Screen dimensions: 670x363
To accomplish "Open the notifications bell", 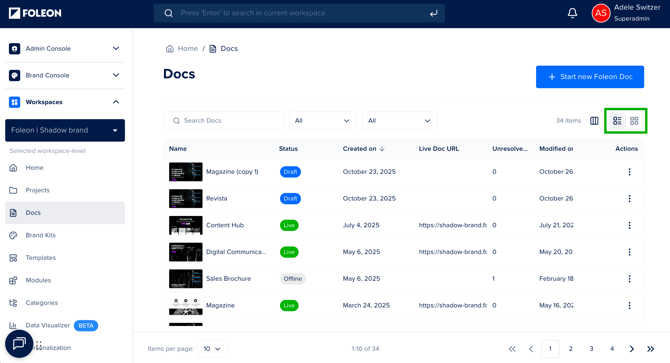I will [x=572, y=13].
